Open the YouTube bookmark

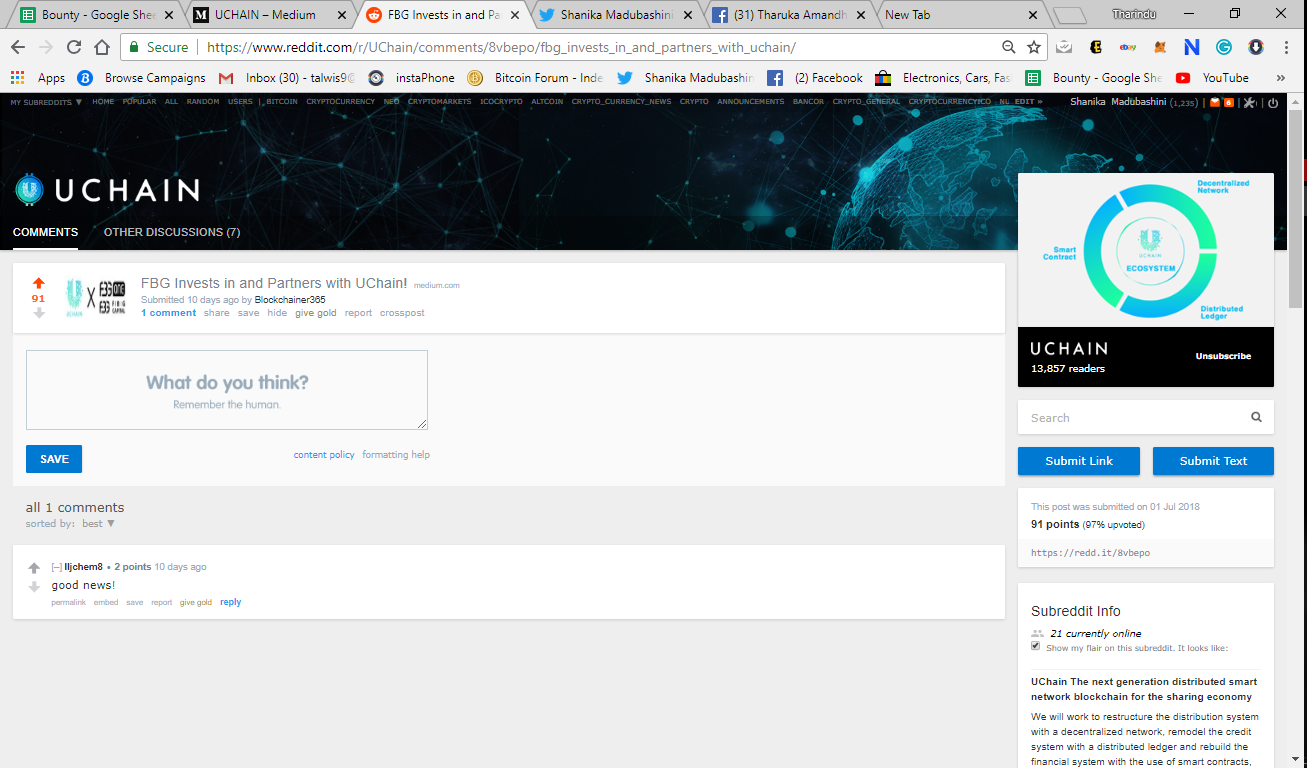(1212, 78)
